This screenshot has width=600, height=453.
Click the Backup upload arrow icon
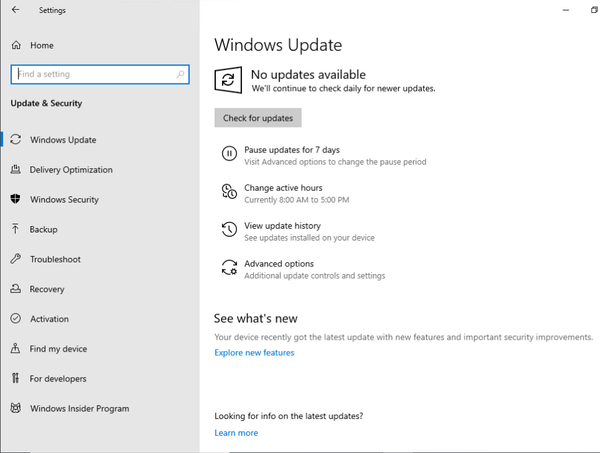(15, 229)
